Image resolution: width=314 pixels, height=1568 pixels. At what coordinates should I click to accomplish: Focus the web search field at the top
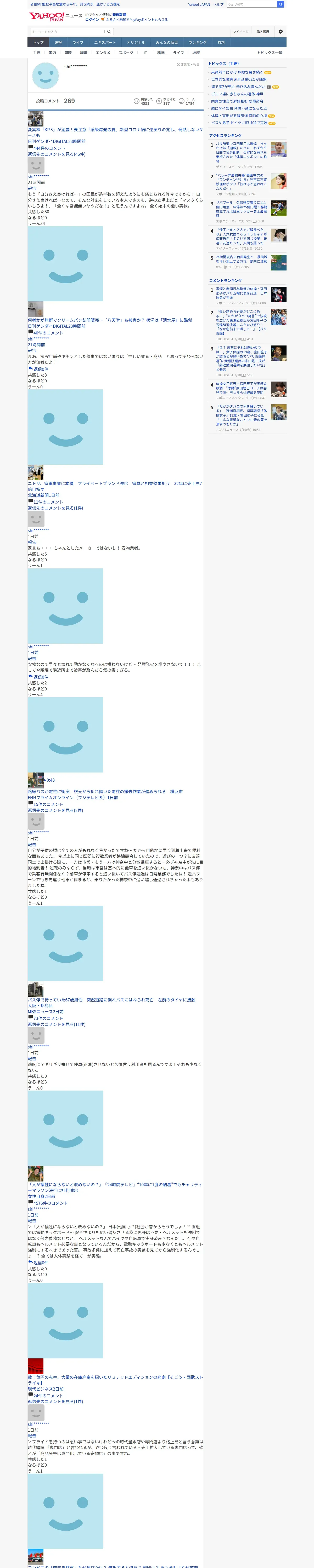252,4
